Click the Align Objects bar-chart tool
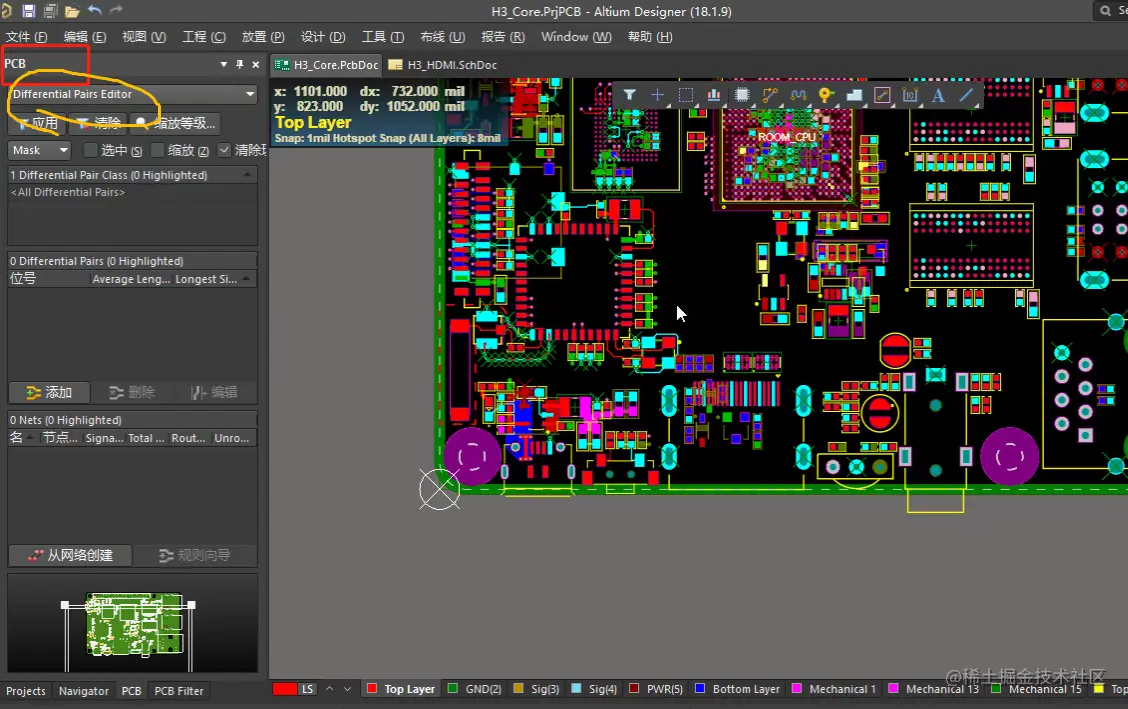 coord(714,94)
